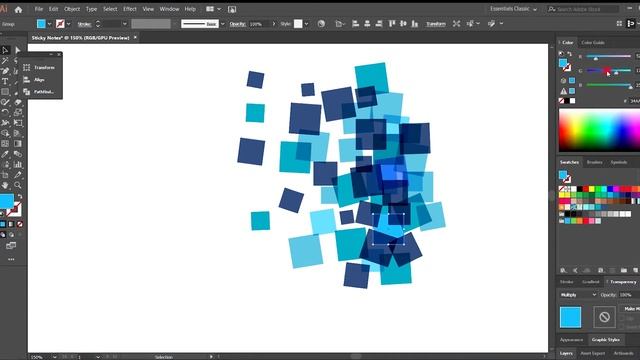The height and width of the screenshot is (360, 640).
Task: Open the Object menu
Action: pyautogui.click(x=72, y=9)
